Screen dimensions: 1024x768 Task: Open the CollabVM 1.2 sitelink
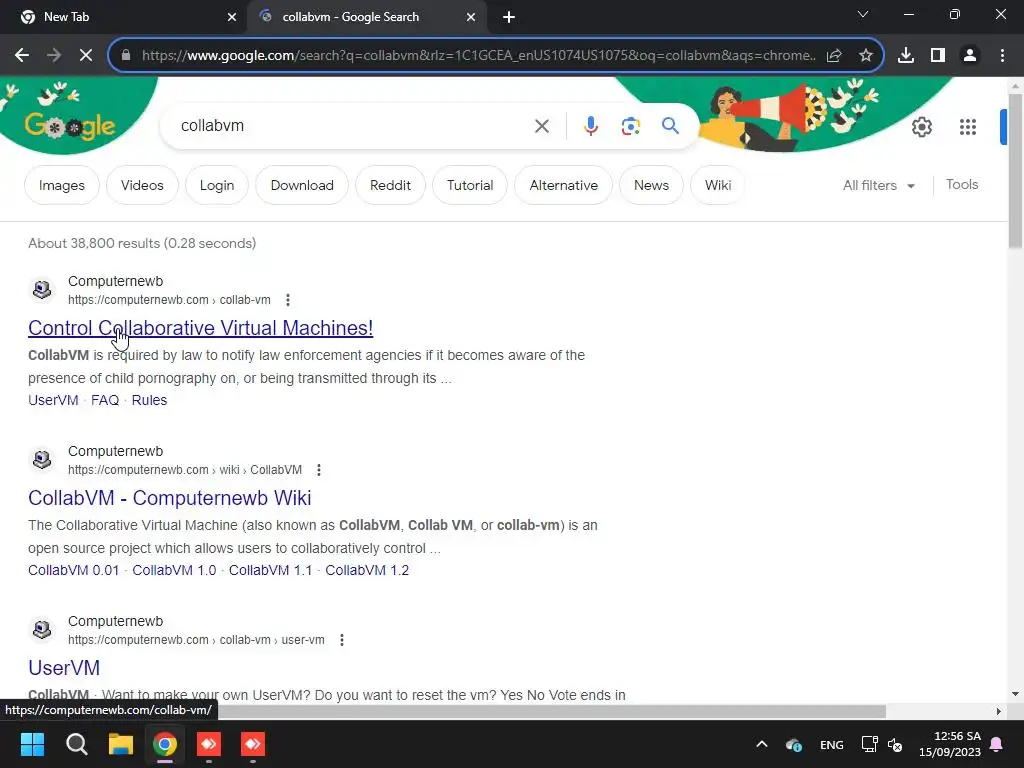tap(367, 570)
